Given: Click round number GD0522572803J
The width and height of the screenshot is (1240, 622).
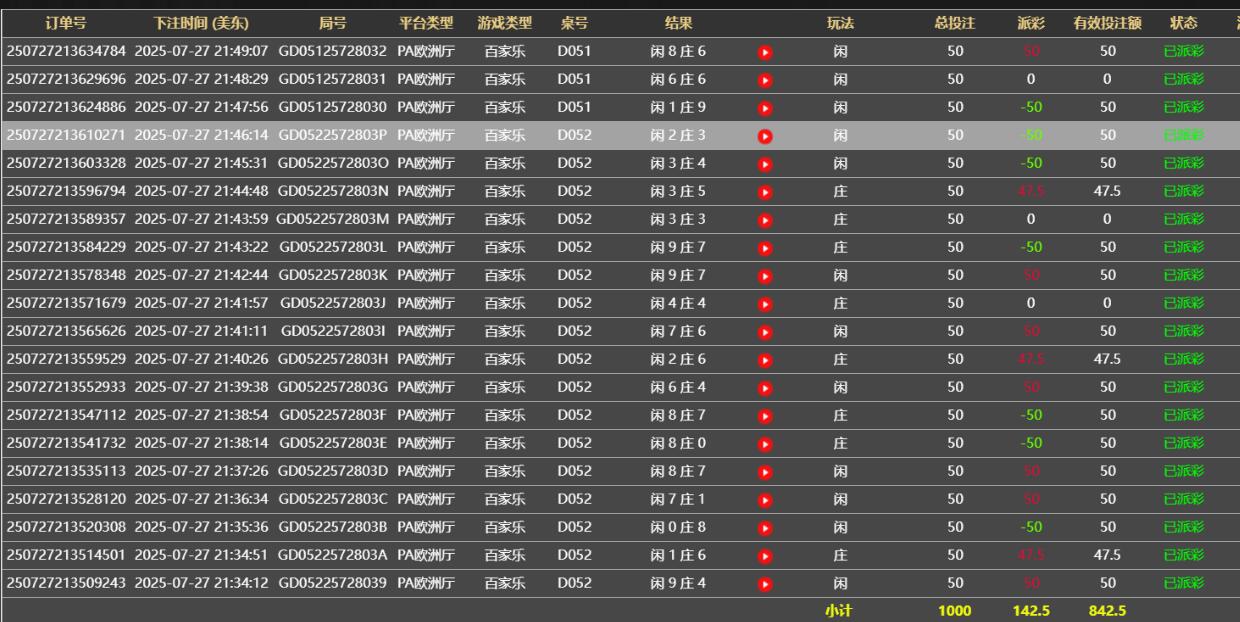Looking at the screenshot, I should point(332,303).
